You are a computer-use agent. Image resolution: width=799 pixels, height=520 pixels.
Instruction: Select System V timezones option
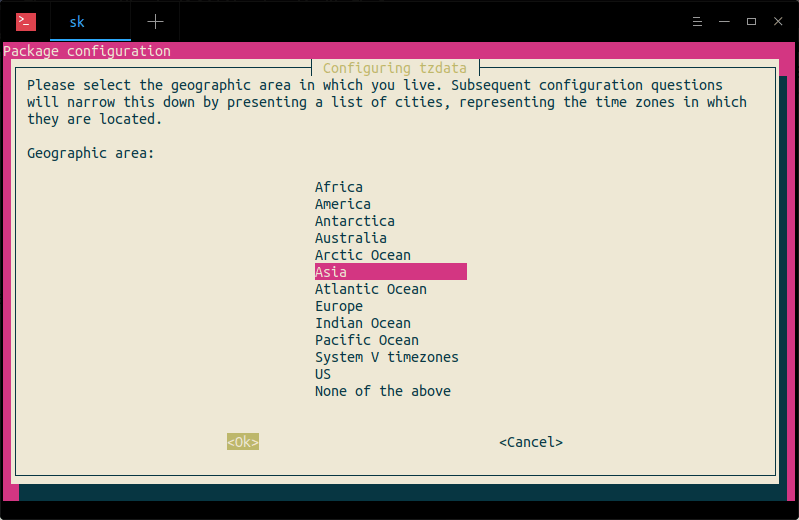(387, 357)
